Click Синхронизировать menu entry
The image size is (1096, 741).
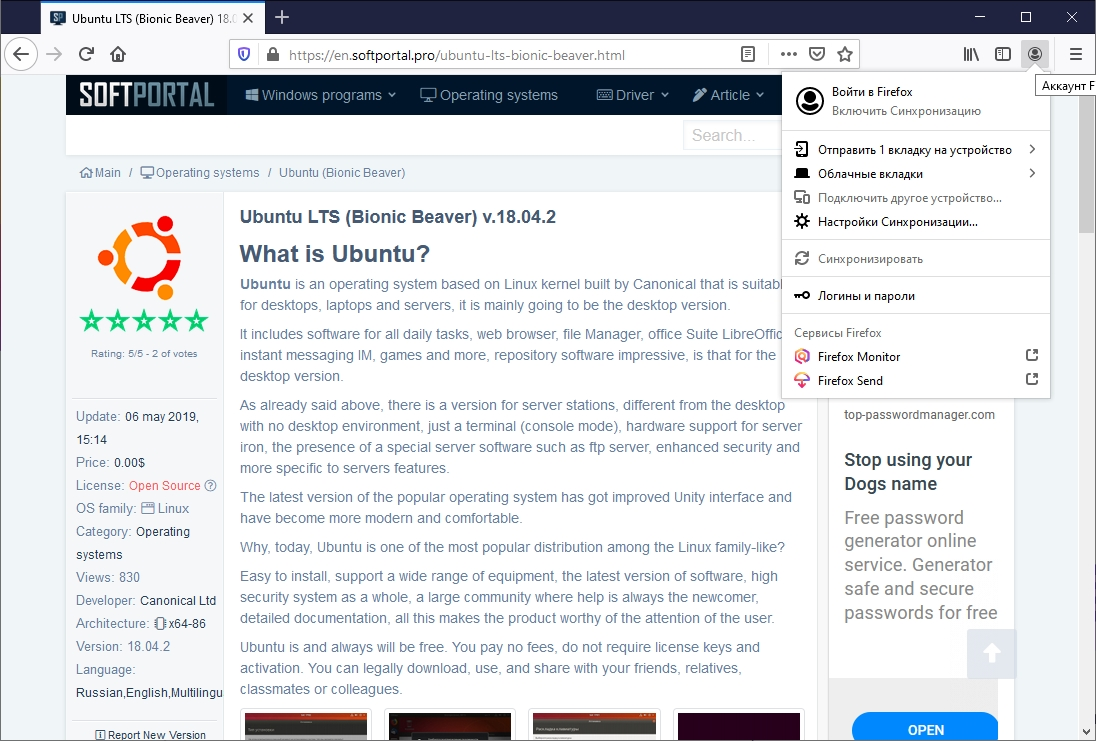click(916, 259)
